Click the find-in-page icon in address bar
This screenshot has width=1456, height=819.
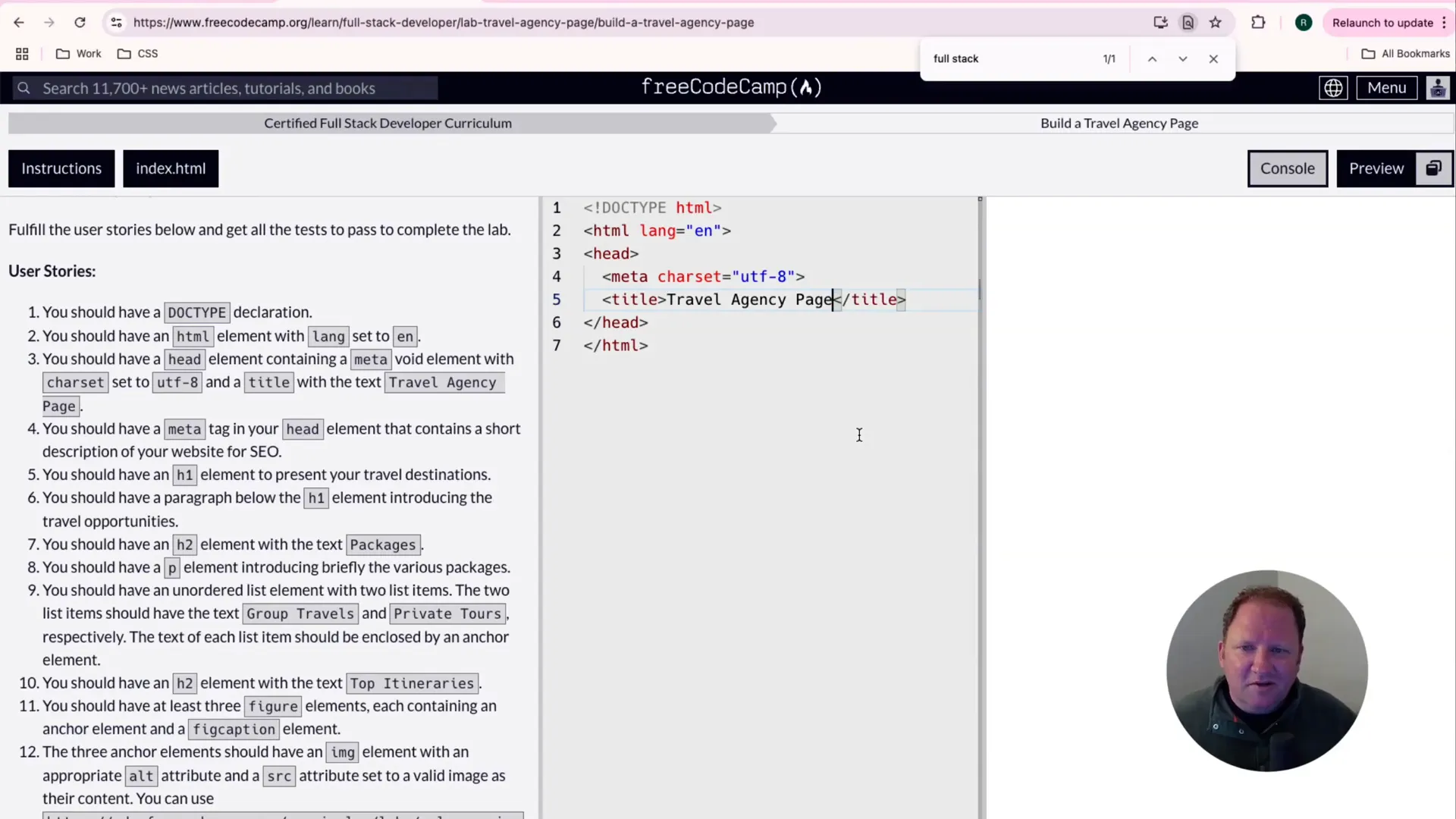pos(1188,23)
